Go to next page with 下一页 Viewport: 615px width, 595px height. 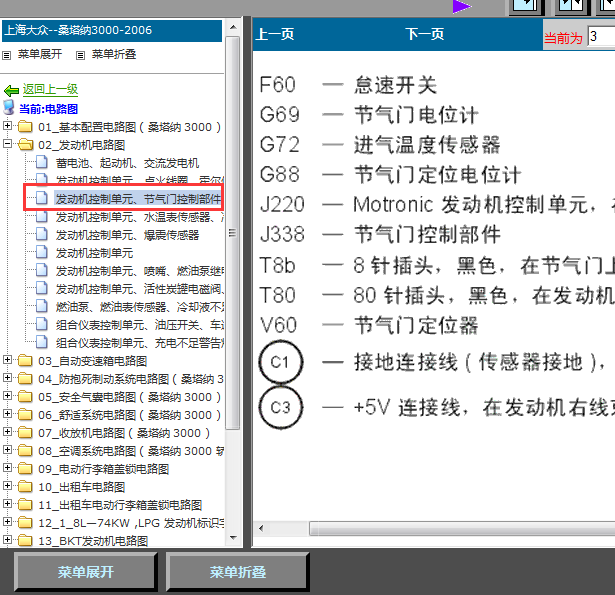pyautogui.click(x=425, y=34)
